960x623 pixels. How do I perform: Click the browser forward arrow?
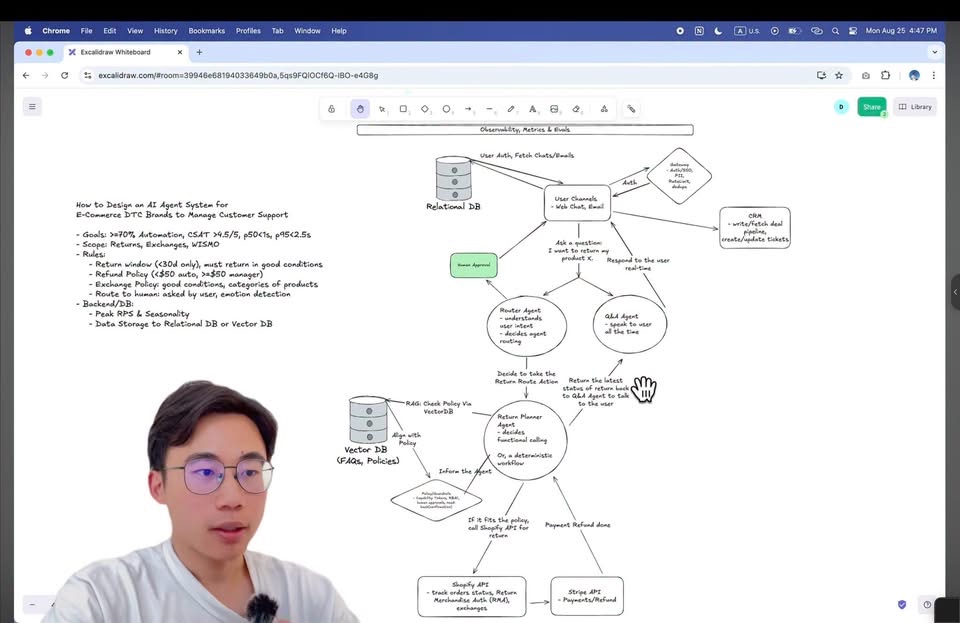tap(45, 75)
